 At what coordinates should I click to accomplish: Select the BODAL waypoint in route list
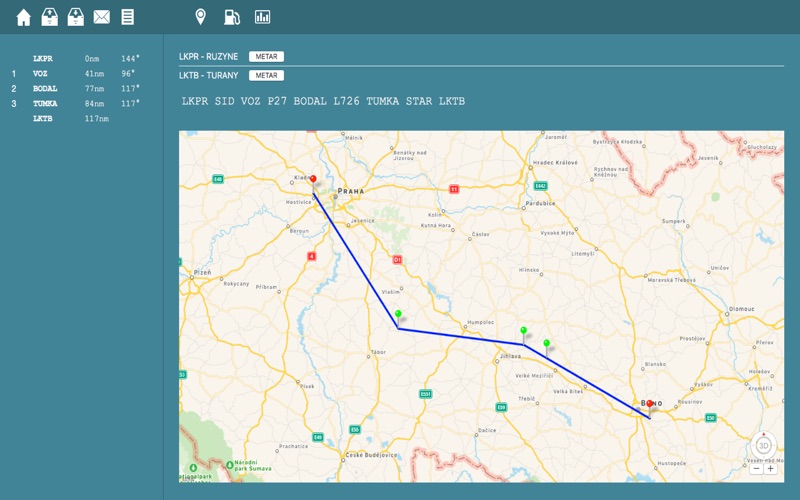click(45, 89)
